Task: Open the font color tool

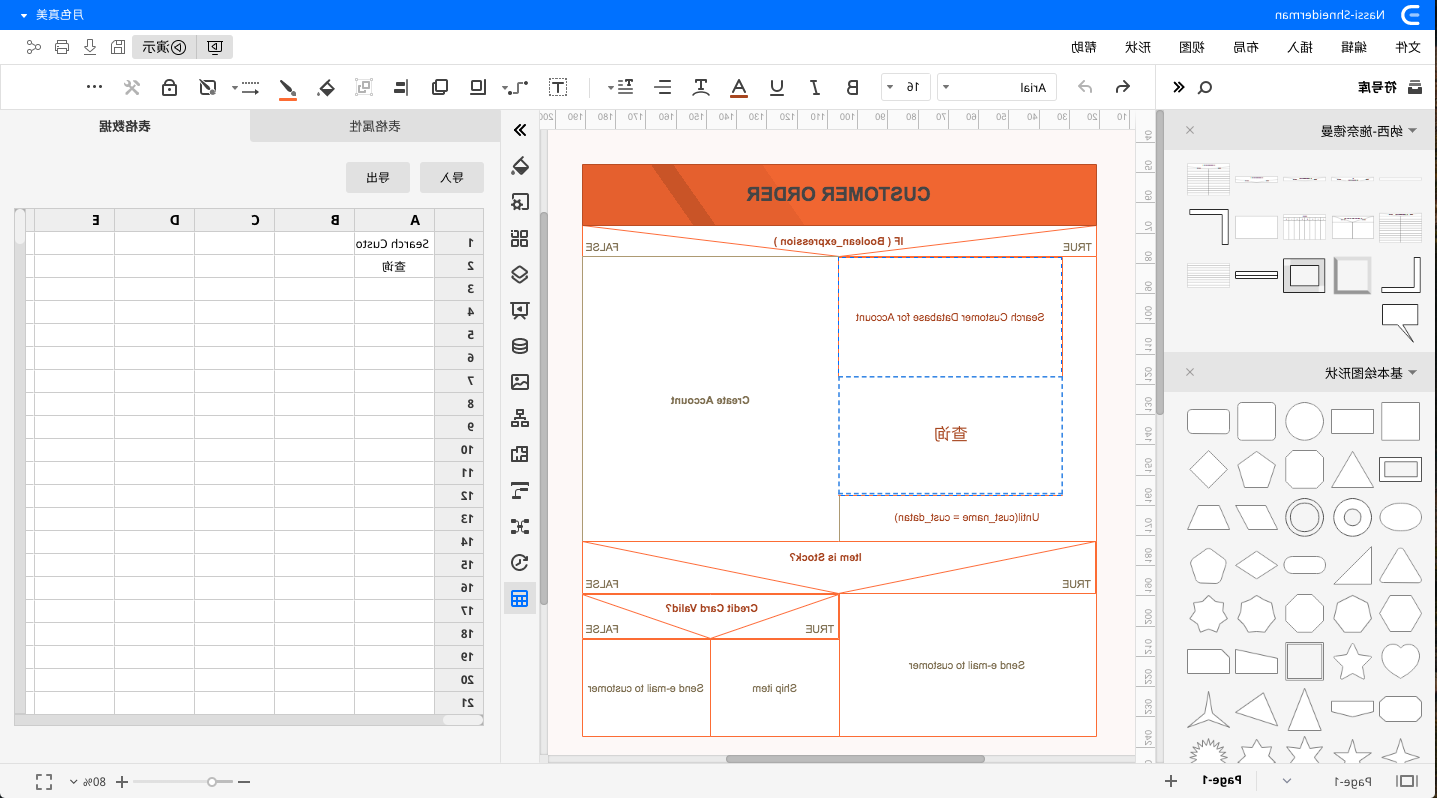Action: (739, 88)
